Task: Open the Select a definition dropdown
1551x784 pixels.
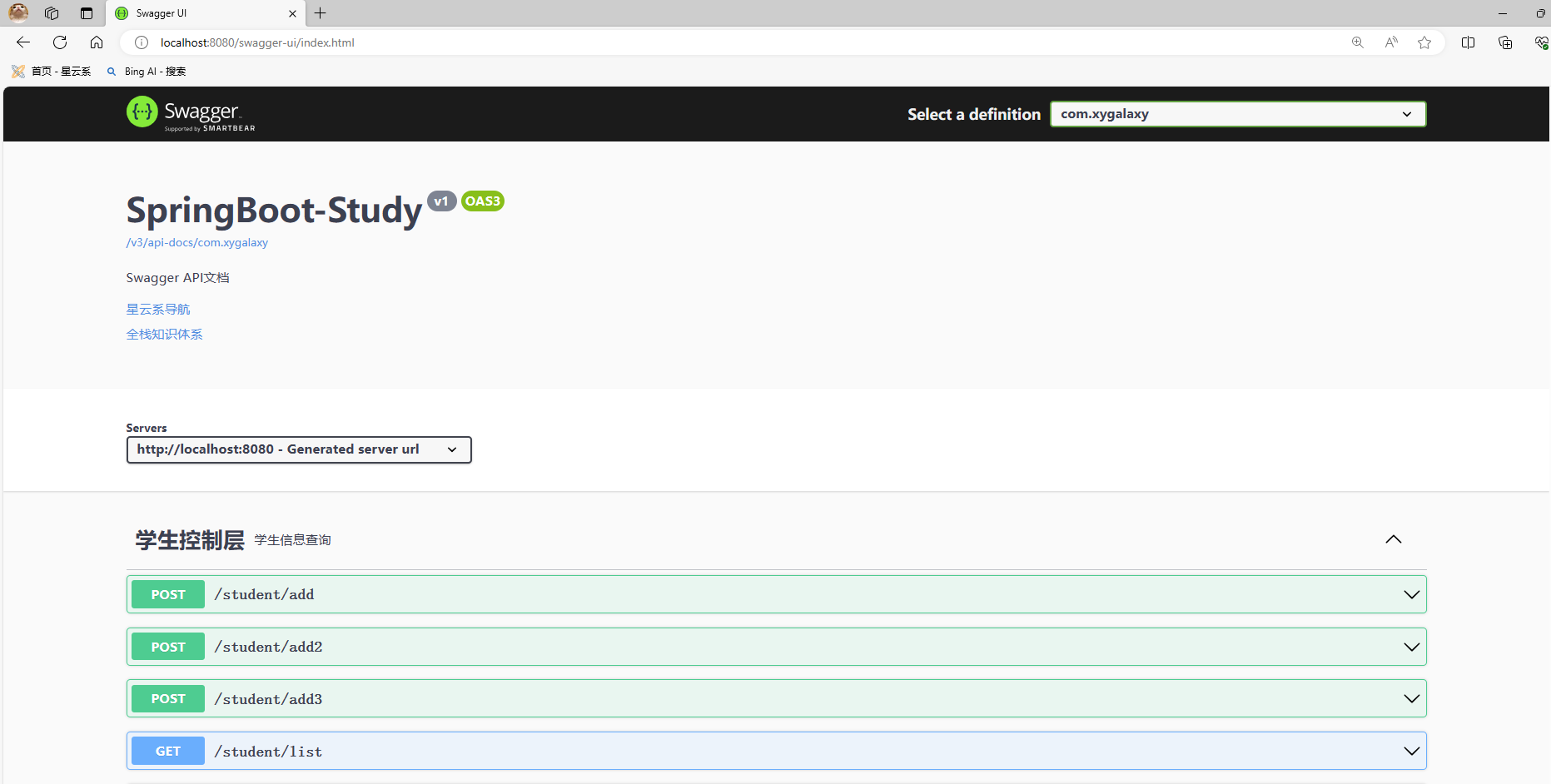Action: point(1237,114)
